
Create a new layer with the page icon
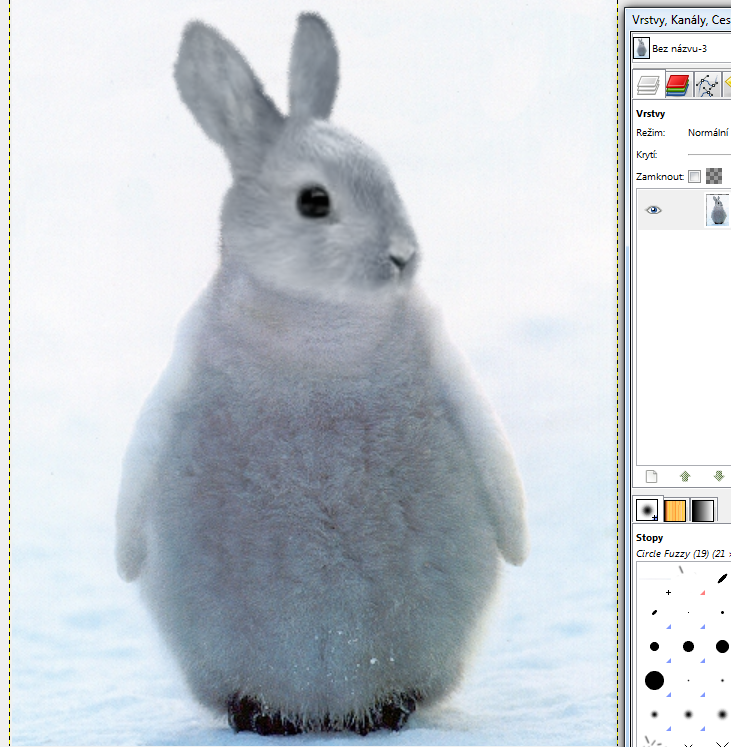[x=651, y=476]
